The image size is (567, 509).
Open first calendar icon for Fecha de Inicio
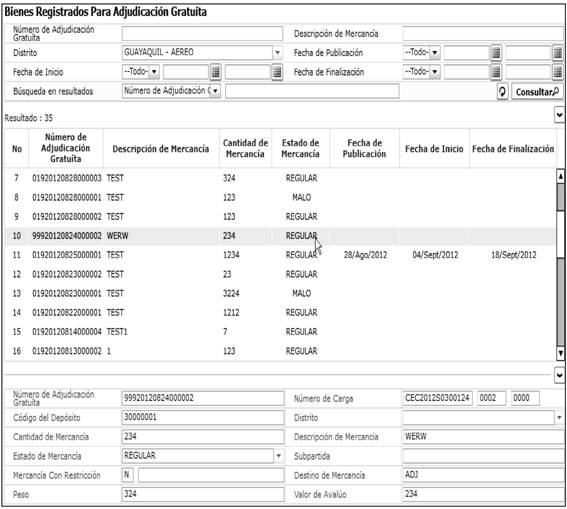point(215,72)
